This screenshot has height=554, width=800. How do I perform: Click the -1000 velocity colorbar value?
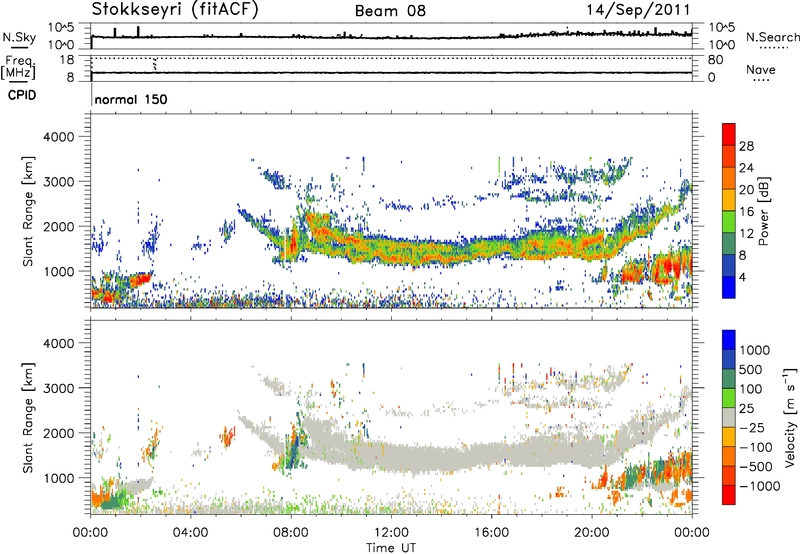pyautogui.click(x=760, y=486)
